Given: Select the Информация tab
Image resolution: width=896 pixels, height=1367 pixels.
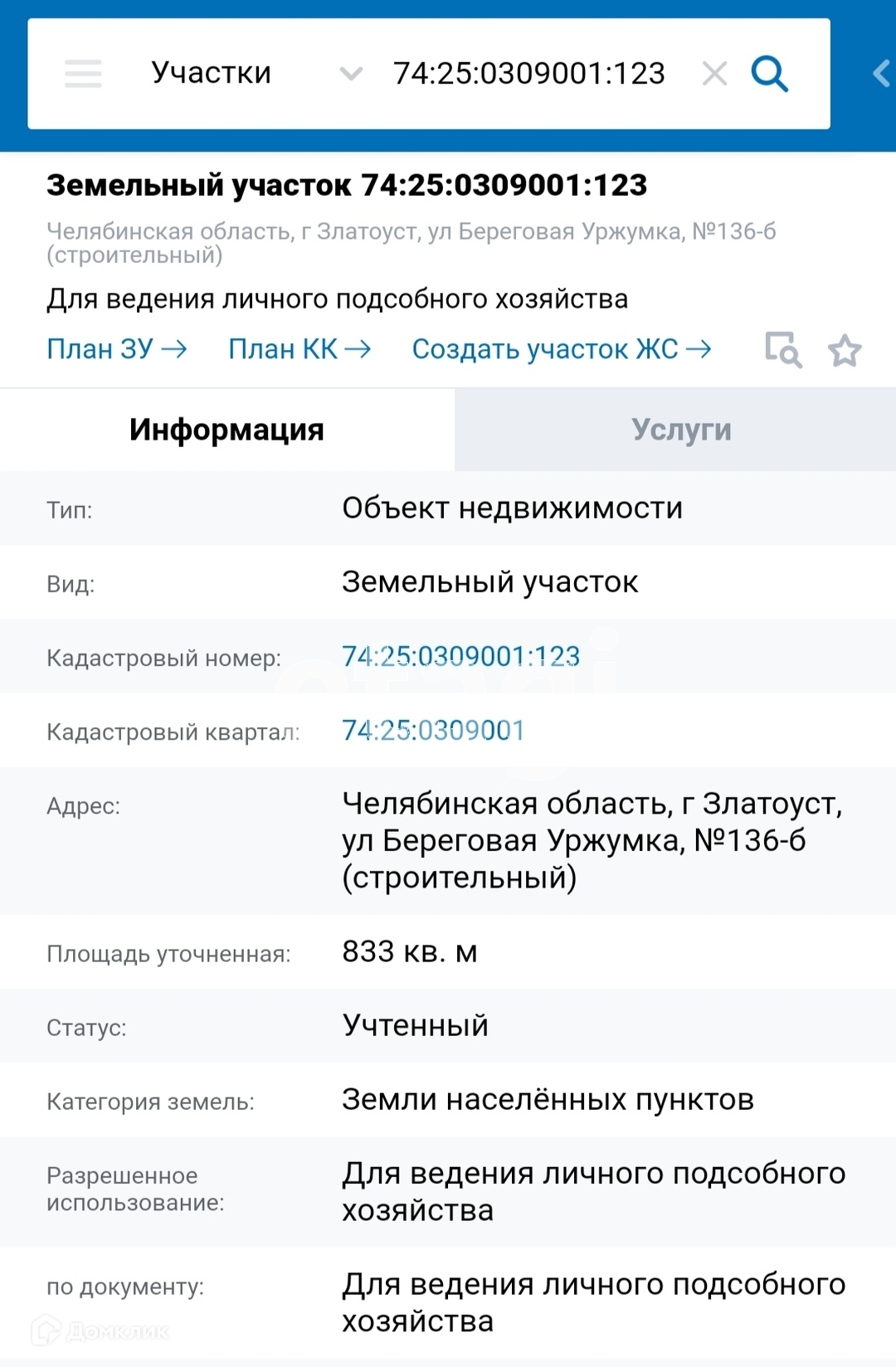Looking at the screenshot, I should 226,430.
